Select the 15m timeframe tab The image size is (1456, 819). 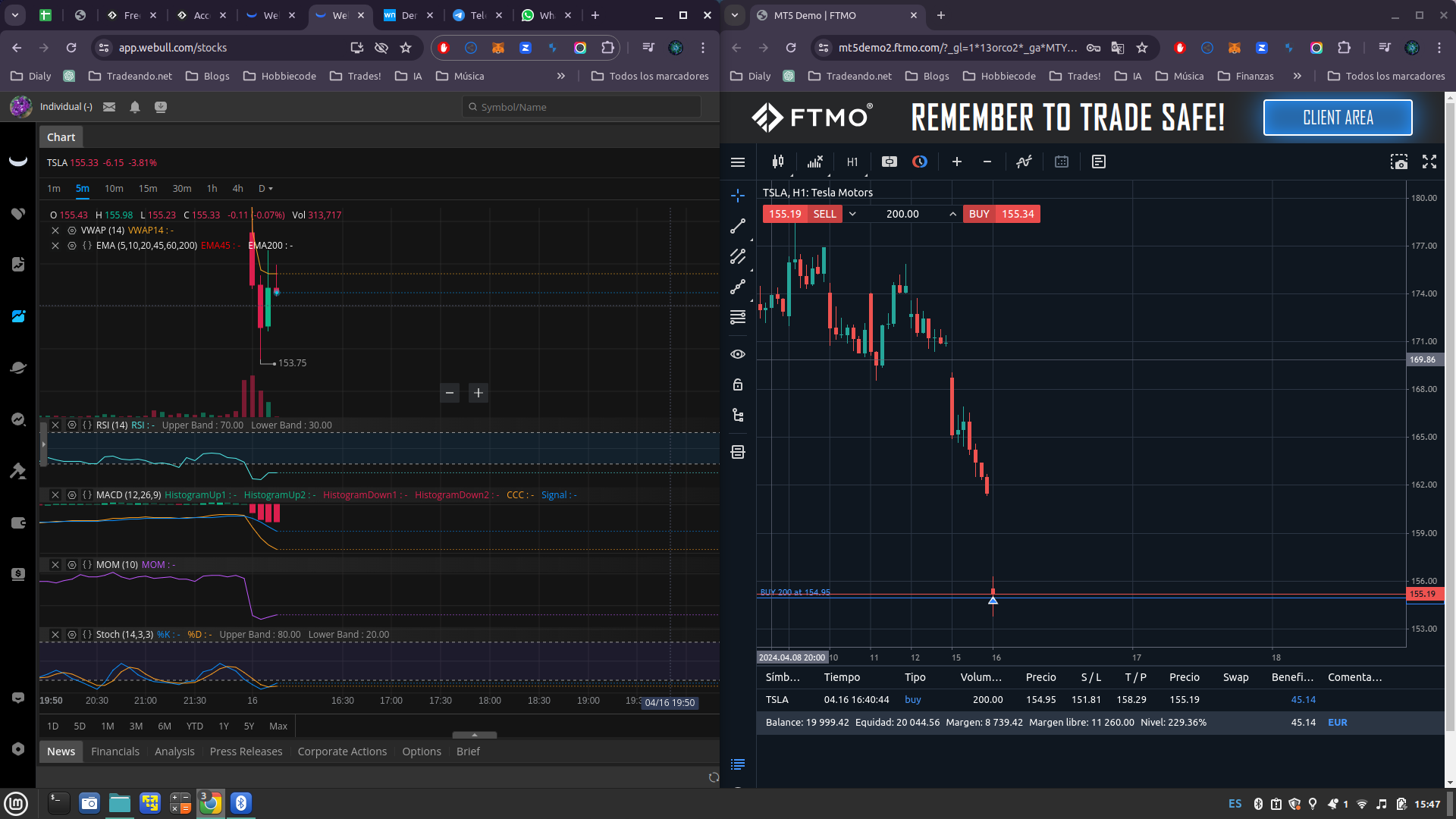[x=148, y=189]
